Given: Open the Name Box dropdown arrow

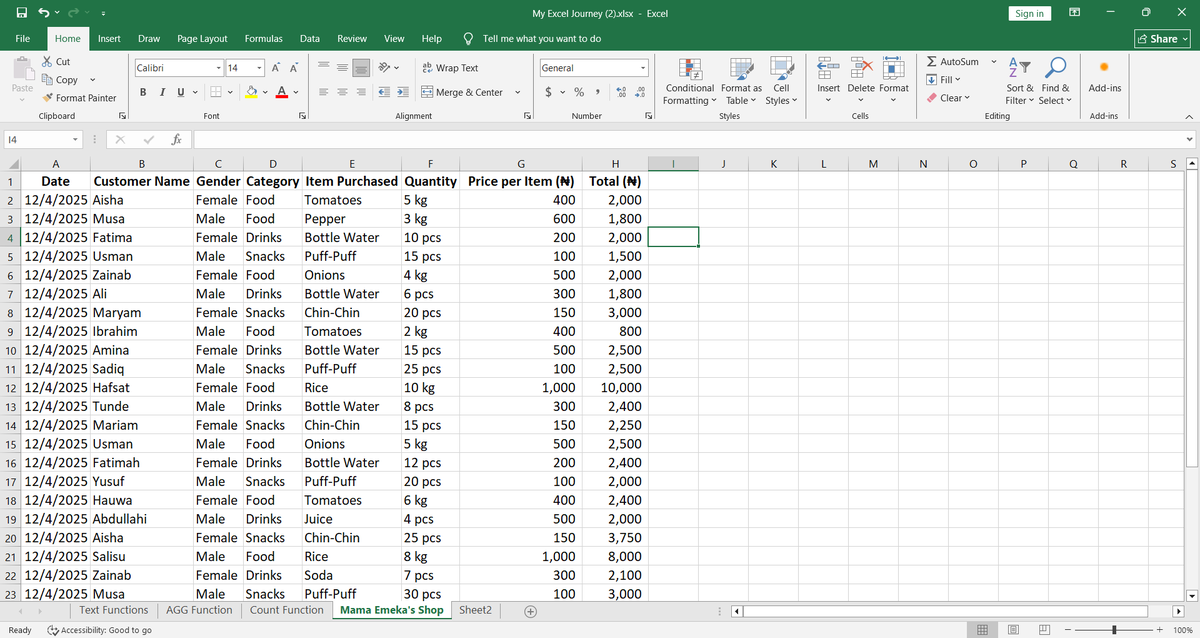Looking at the screenshot, I should [x=75, y=138].
